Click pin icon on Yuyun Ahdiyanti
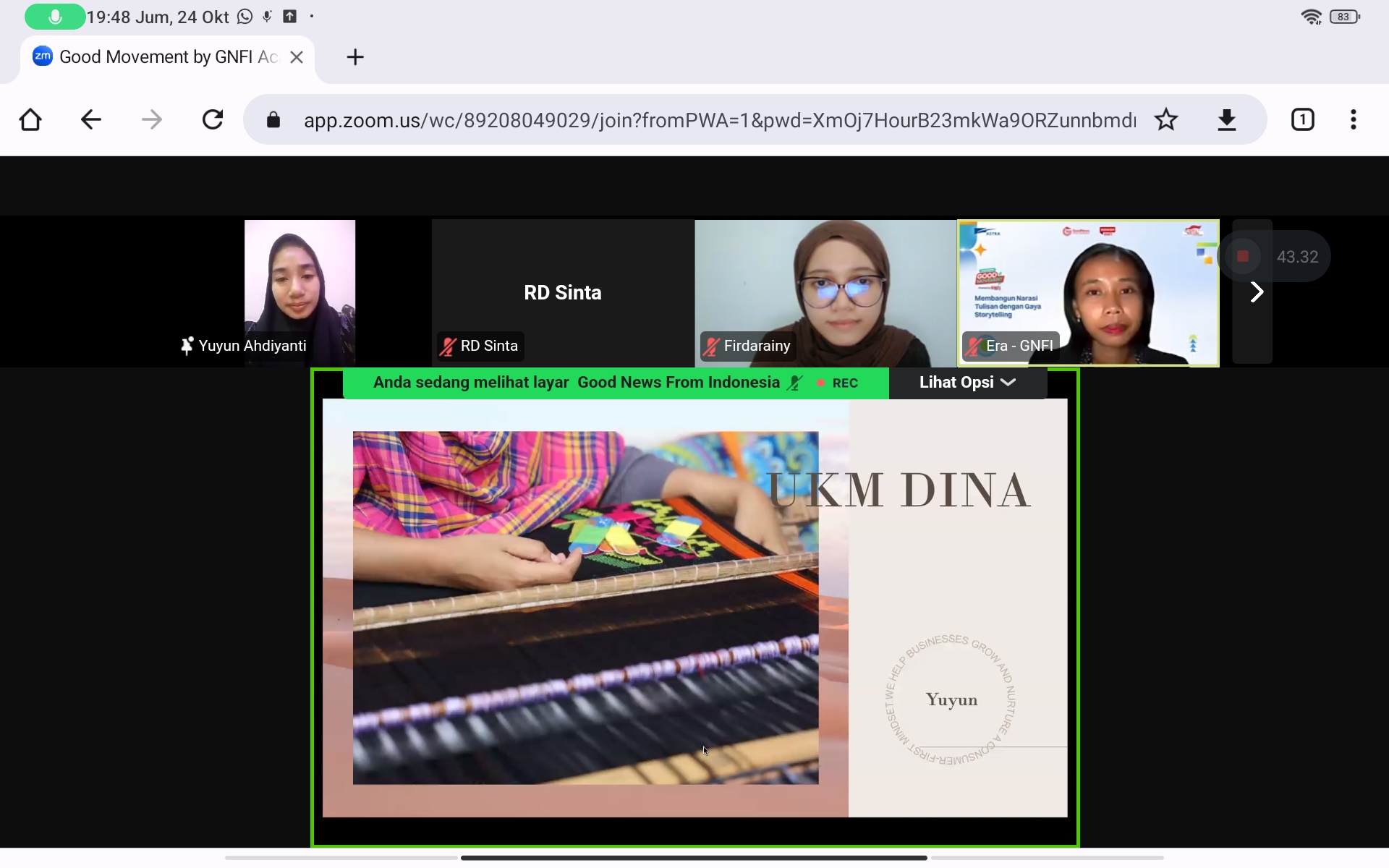 point(187,346)
